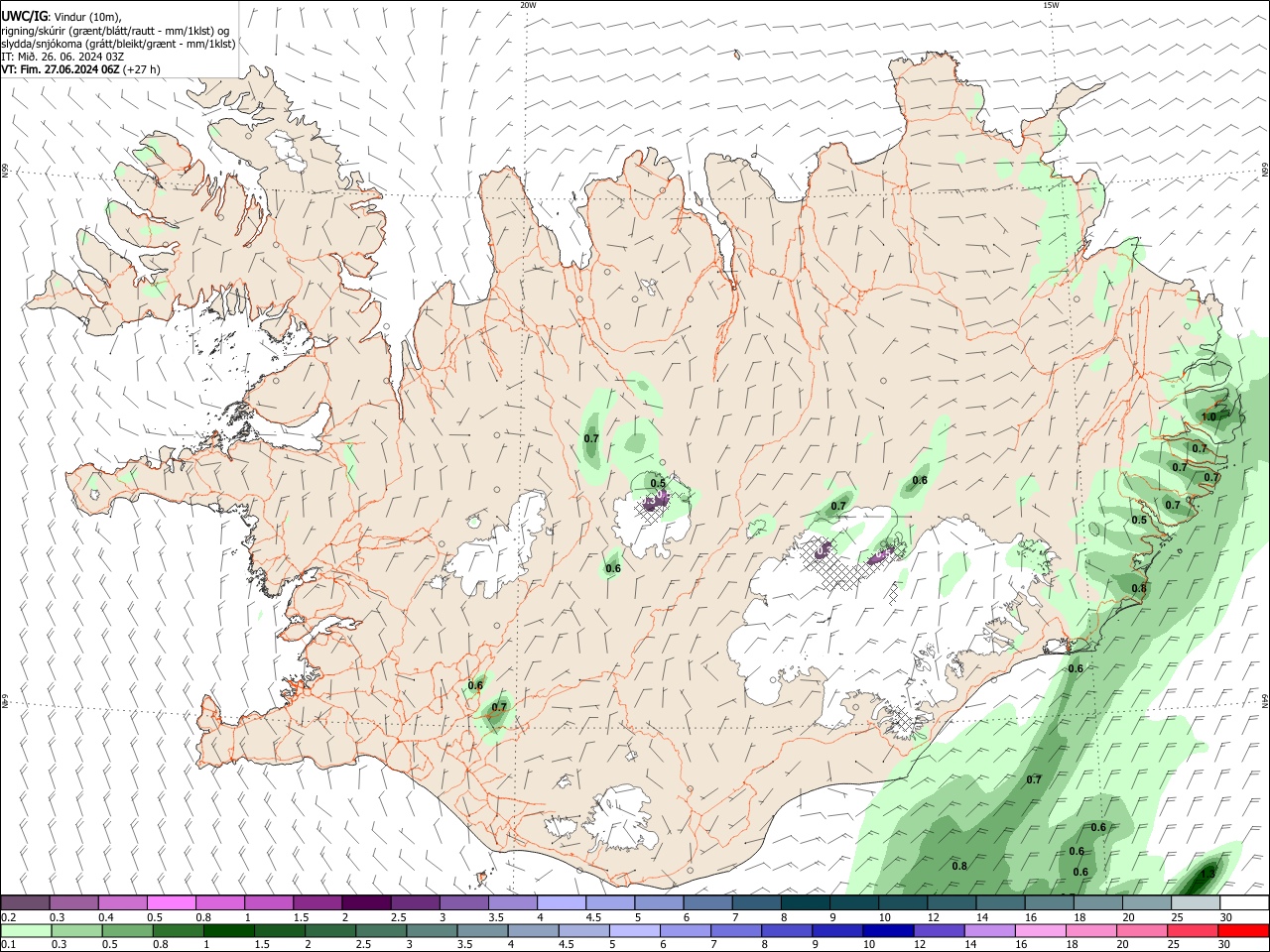1270x952 pixels.
Task: Click the '0.2' label on the snow scale
Action: 9,917
